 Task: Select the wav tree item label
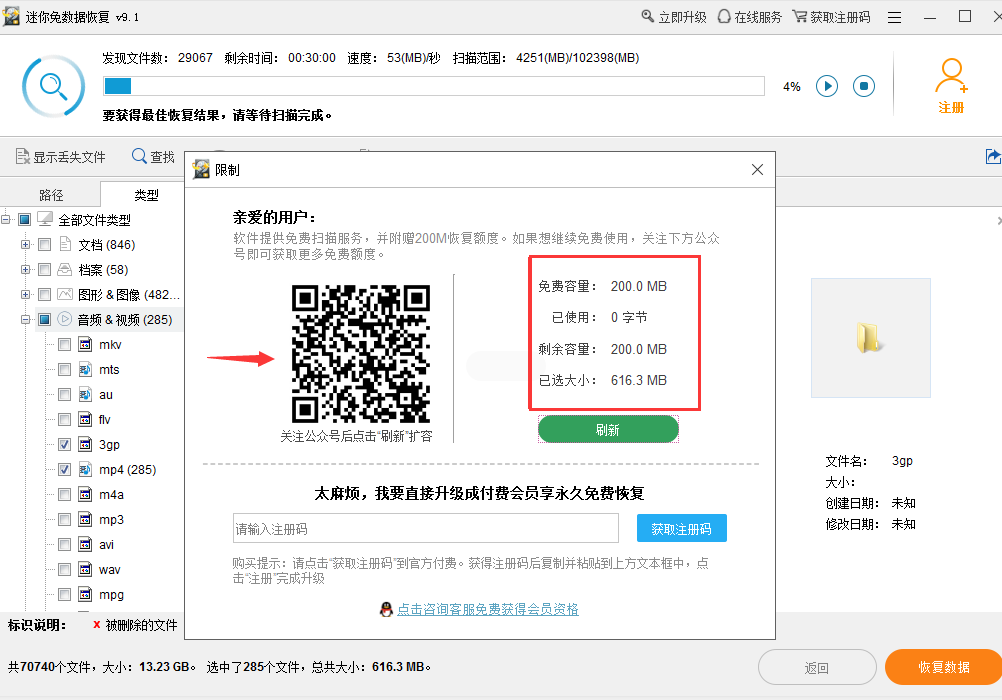click(x=109, y=569)
